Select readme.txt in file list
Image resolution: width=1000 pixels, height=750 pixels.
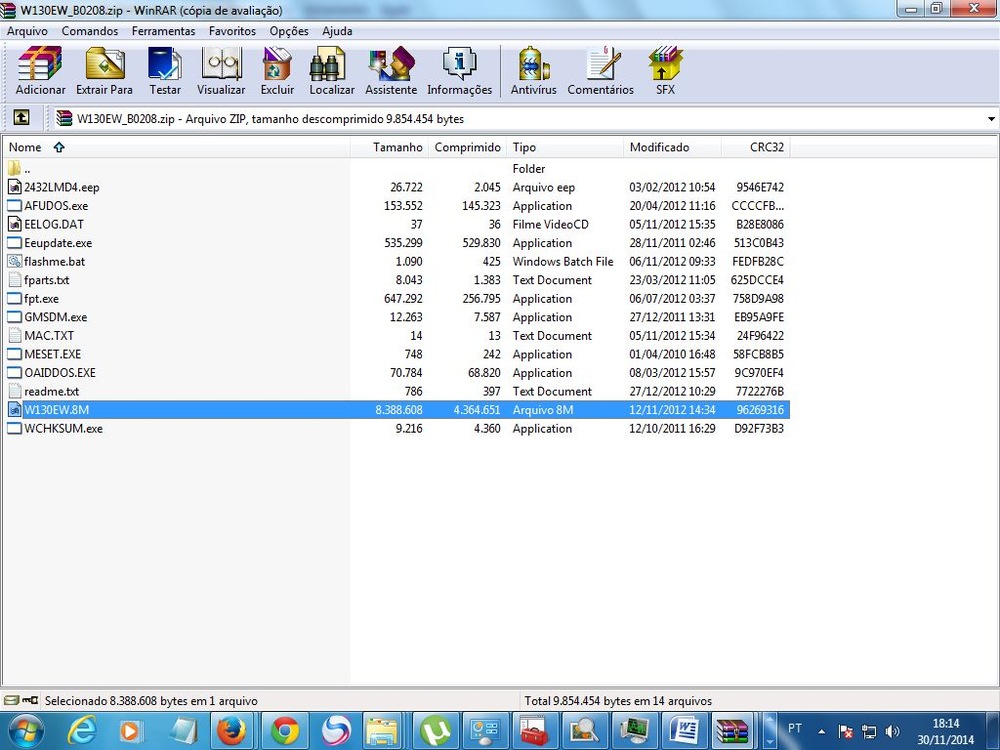coord(51,392)
